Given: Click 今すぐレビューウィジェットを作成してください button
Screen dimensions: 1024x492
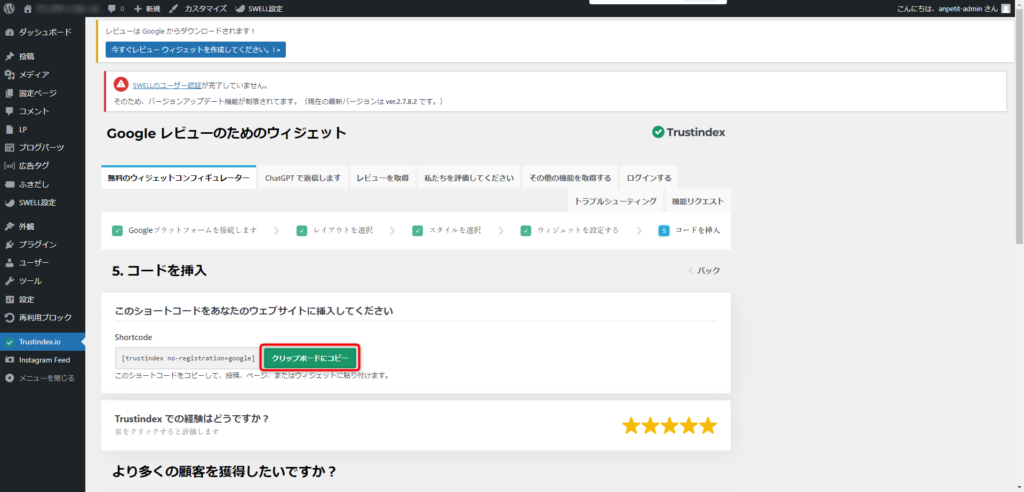Looking at the screenshot, I should (195, 50).
